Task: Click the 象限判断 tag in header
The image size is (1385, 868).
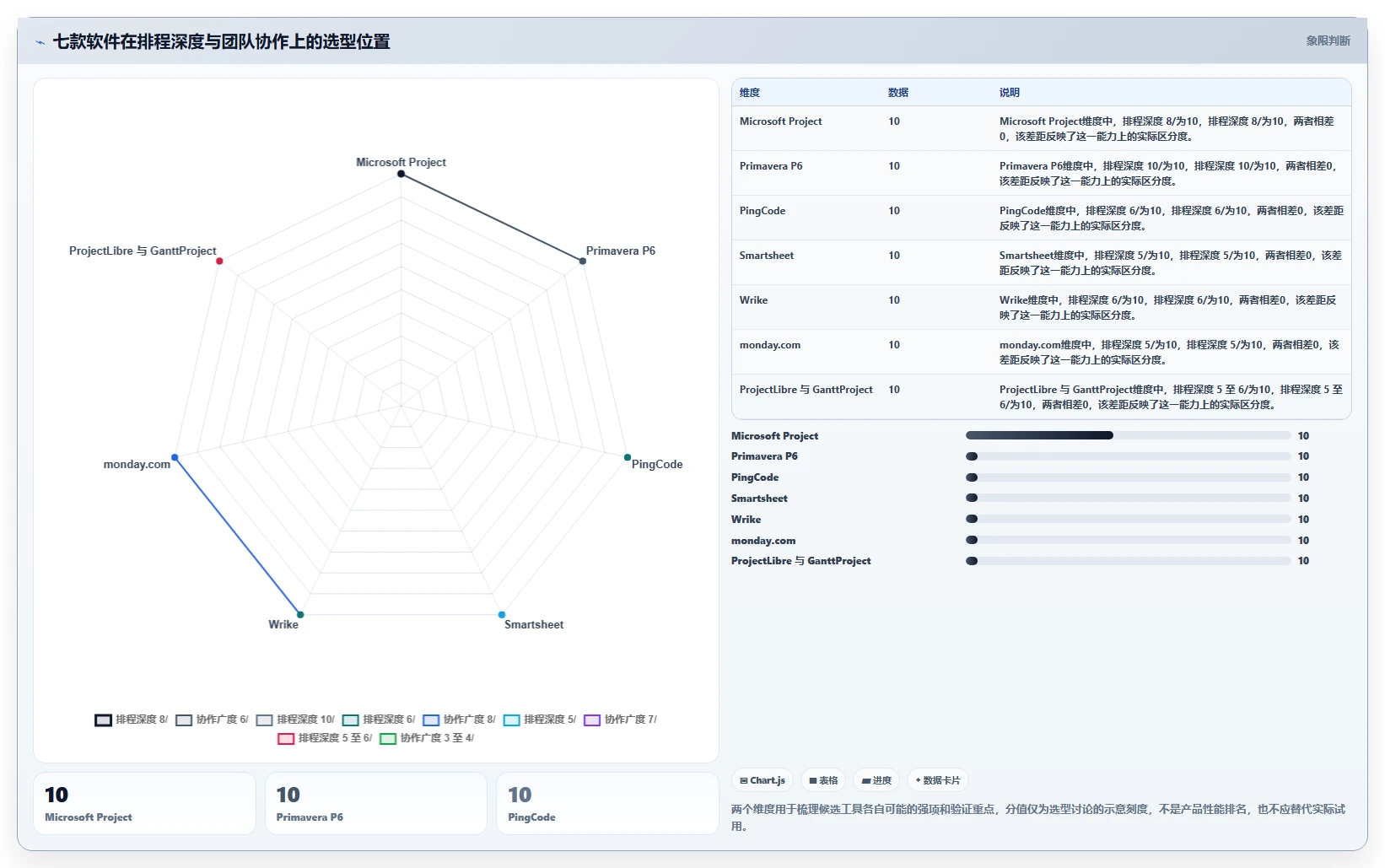Action: pyautogui.click(x=1328, y=40)
